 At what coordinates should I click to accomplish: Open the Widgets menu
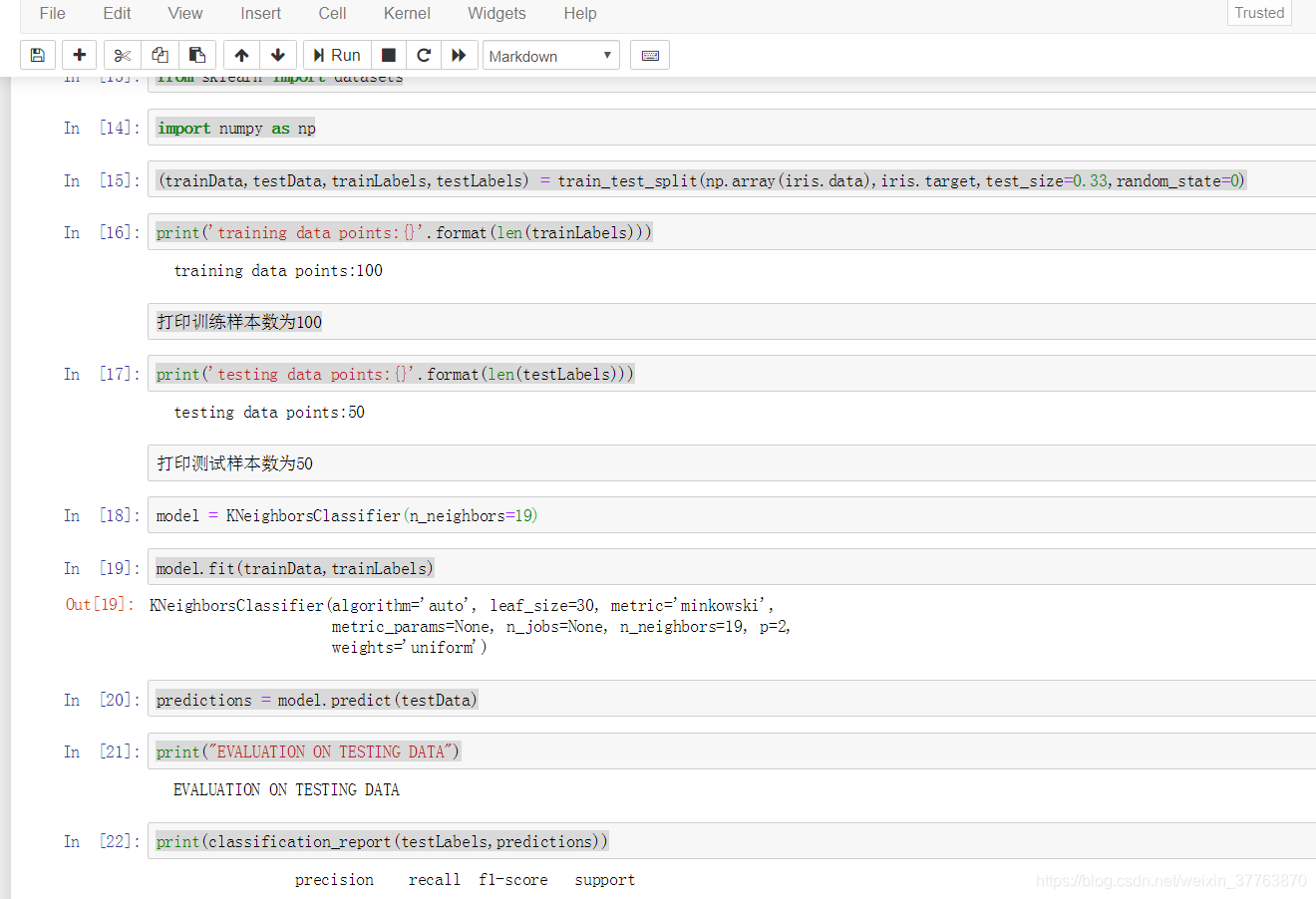[496, 13]
